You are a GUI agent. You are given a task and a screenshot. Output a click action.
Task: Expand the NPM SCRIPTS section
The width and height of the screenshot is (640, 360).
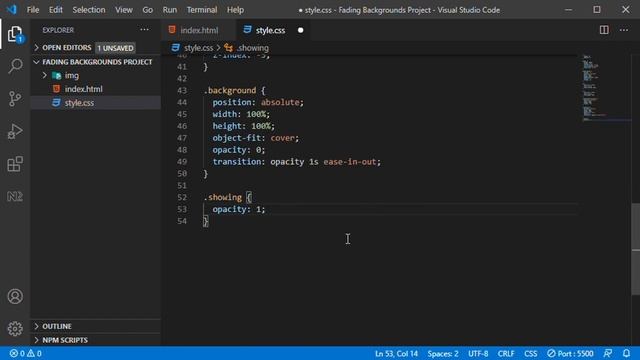pos(37,340)
